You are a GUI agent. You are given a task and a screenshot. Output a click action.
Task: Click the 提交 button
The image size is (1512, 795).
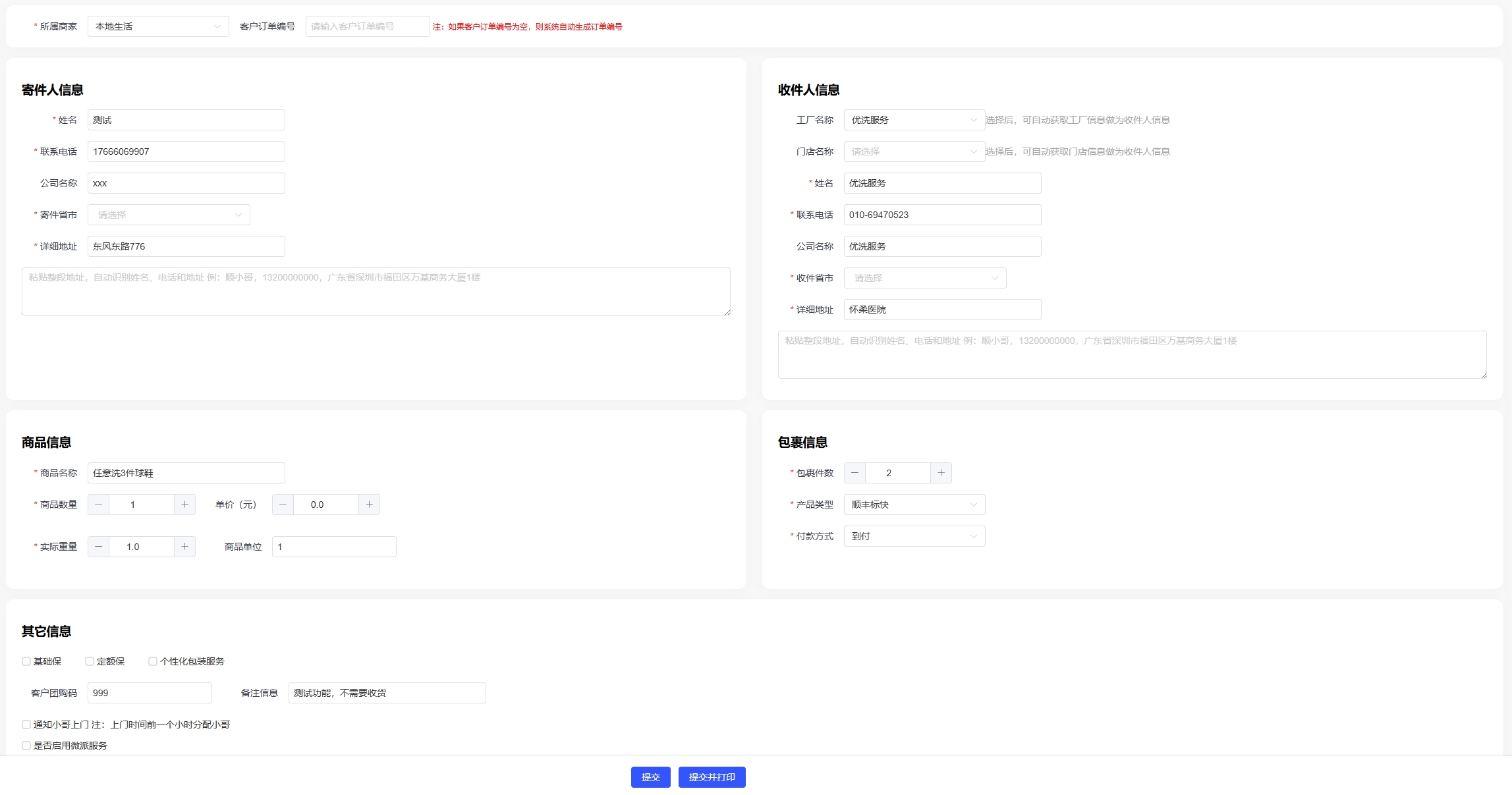coord(650,777)
